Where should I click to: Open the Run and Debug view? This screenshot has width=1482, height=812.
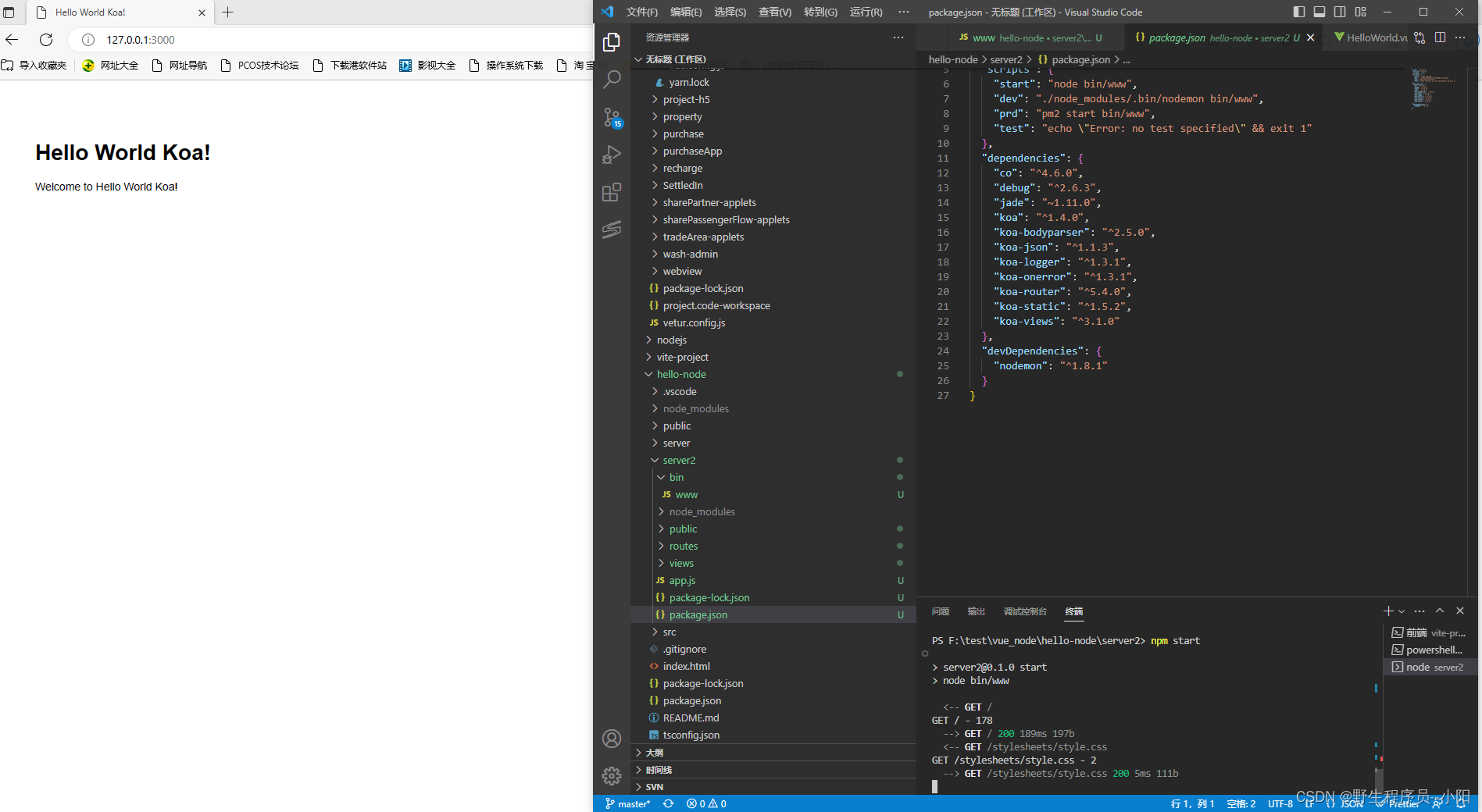pos(612,155)
